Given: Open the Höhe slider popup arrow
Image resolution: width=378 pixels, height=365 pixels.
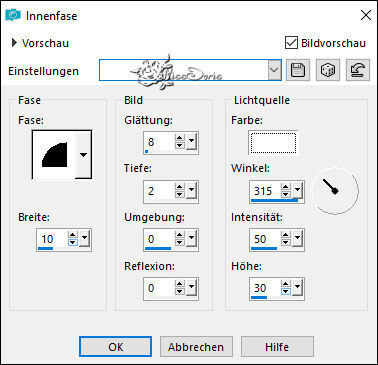Looking at the screenshot, I should (297, 288).
